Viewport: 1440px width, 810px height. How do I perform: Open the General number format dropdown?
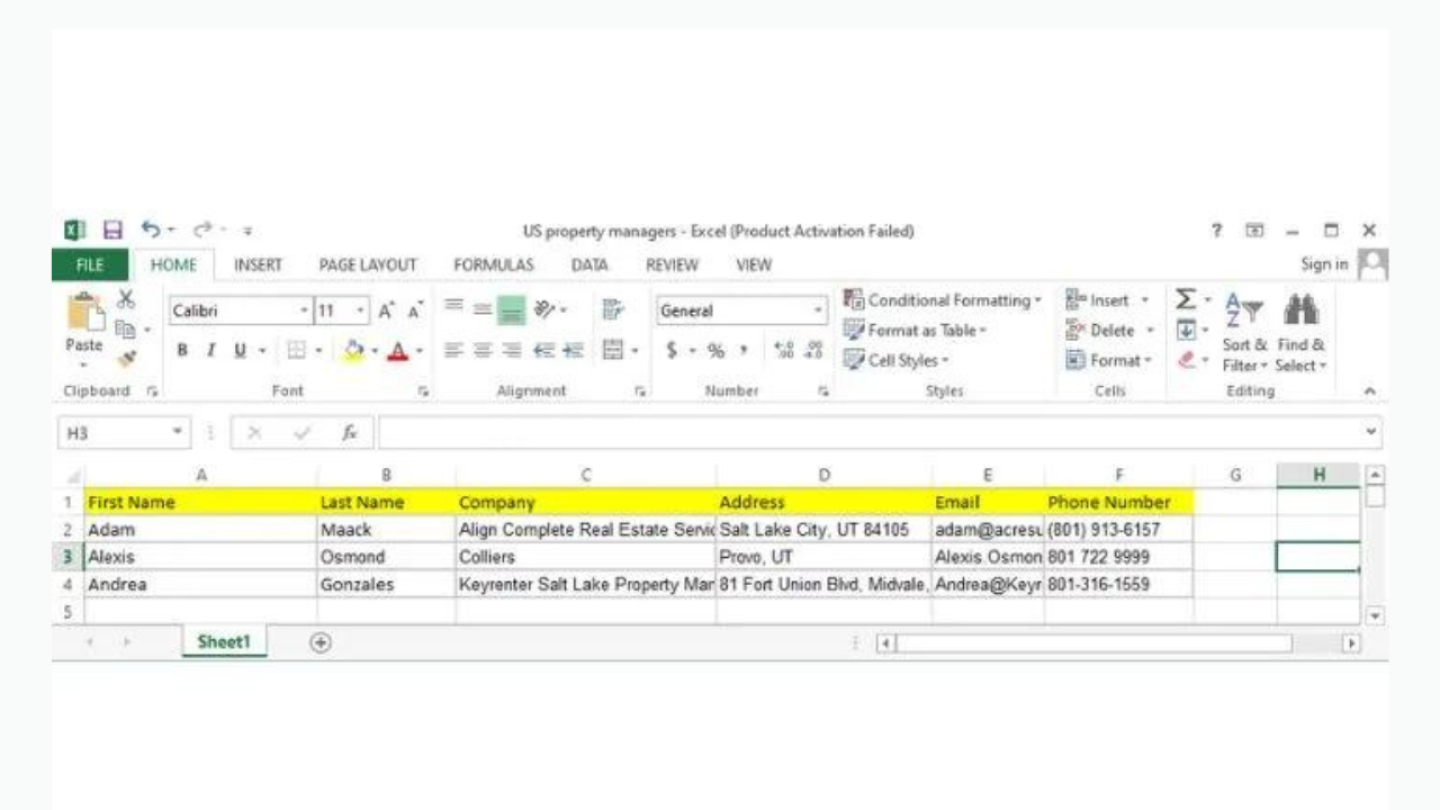[x=819, y=311]
